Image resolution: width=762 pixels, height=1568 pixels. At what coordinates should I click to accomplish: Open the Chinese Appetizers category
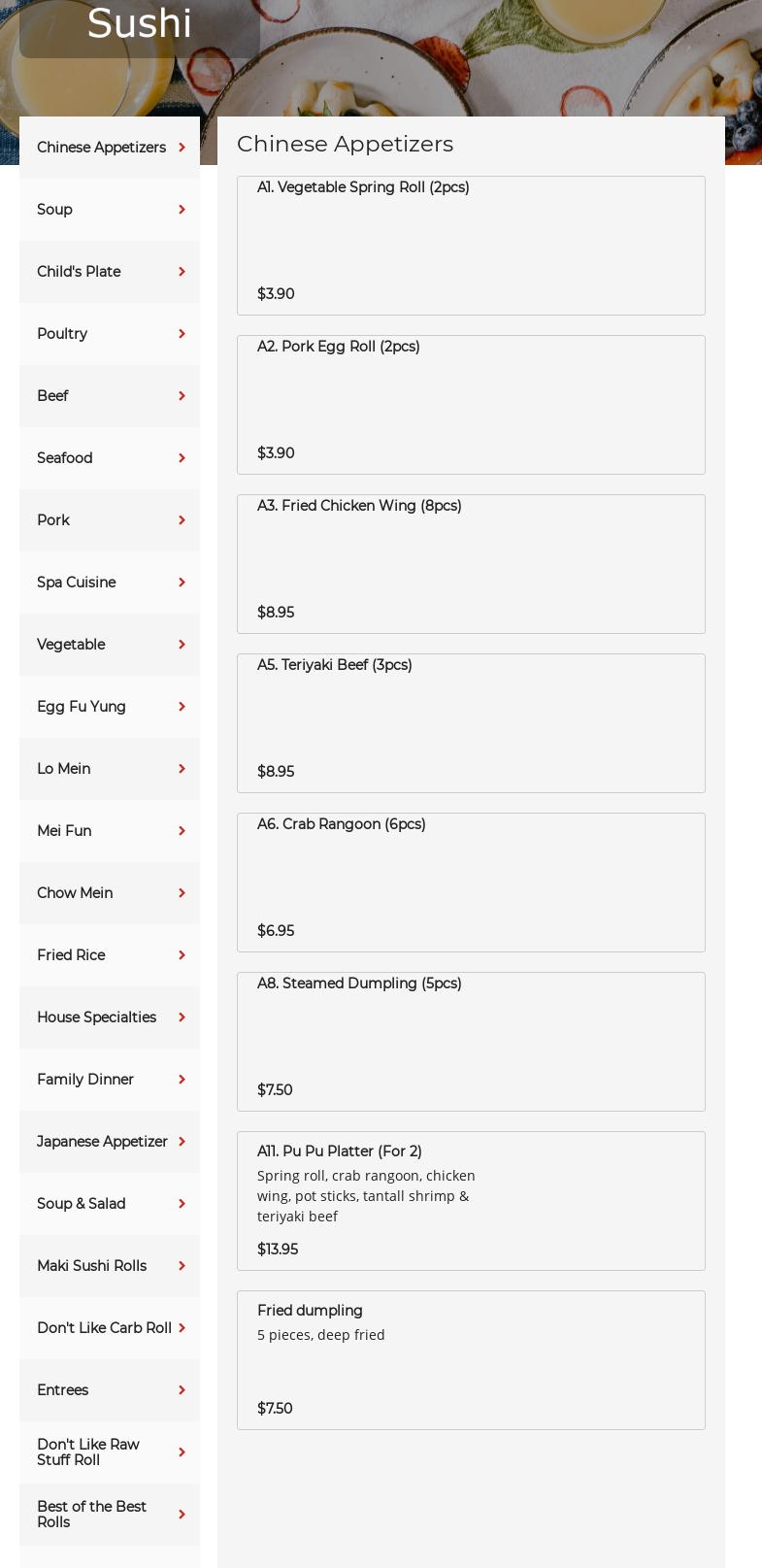click(x=102, y=148)
